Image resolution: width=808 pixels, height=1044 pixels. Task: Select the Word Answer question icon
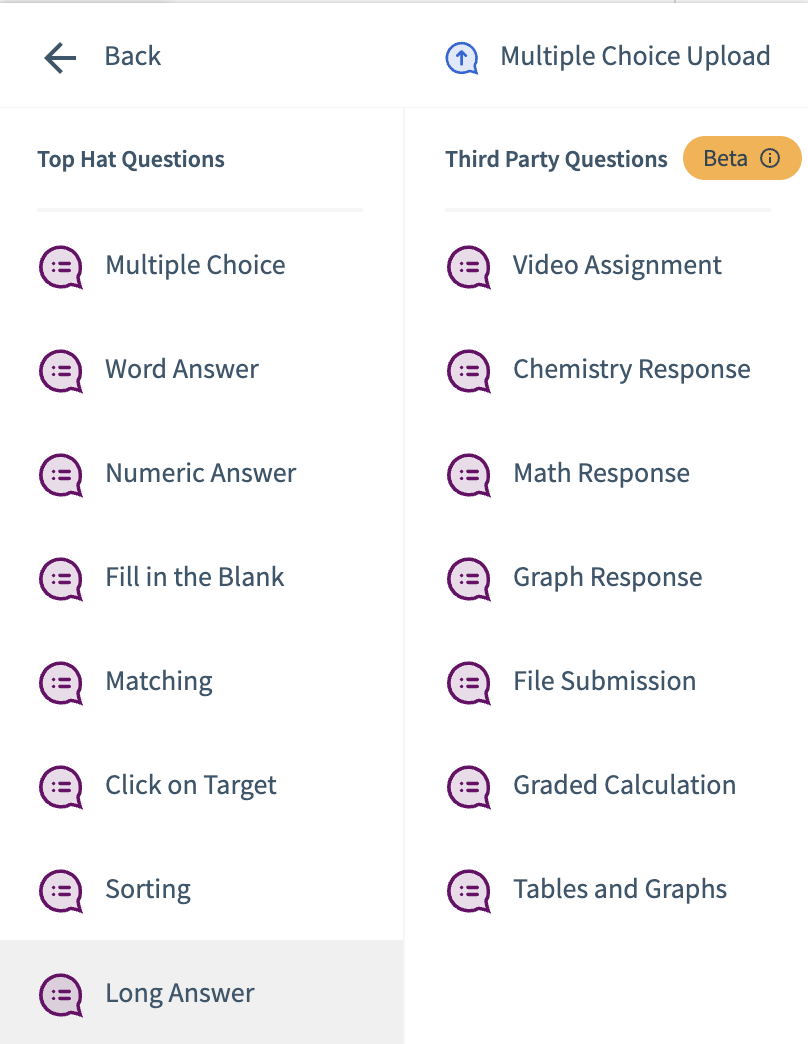pyautogui.click(x=60, y=371)
